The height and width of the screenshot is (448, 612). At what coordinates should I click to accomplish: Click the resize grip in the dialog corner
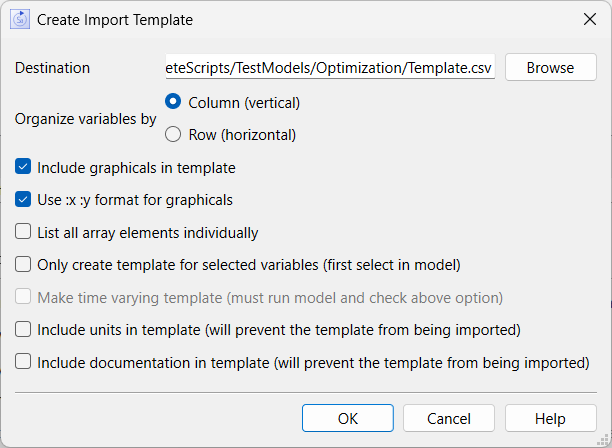(x=604, y=440)
